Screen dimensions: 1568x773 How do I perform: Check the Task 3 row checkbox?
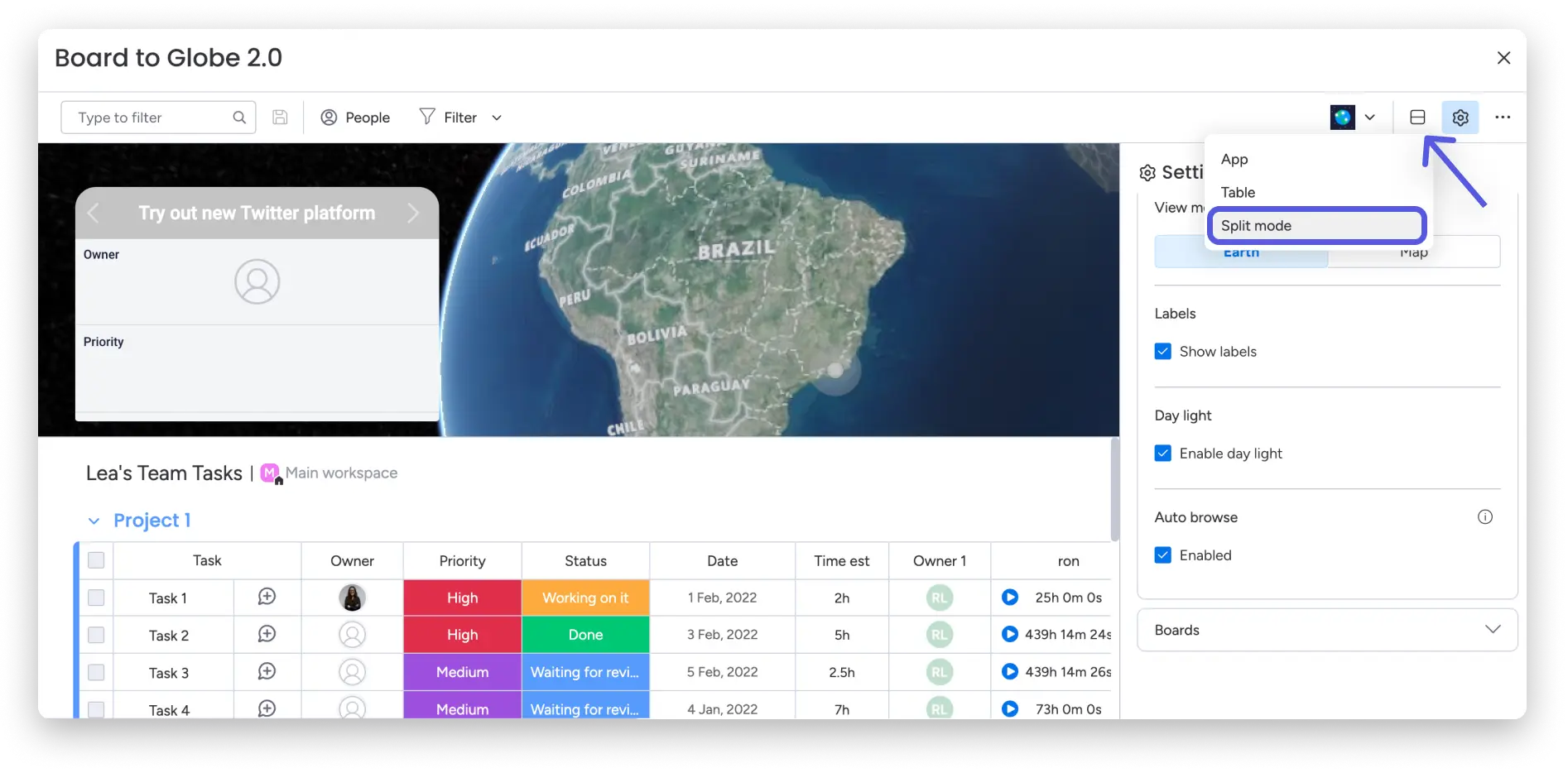point(96,672)
